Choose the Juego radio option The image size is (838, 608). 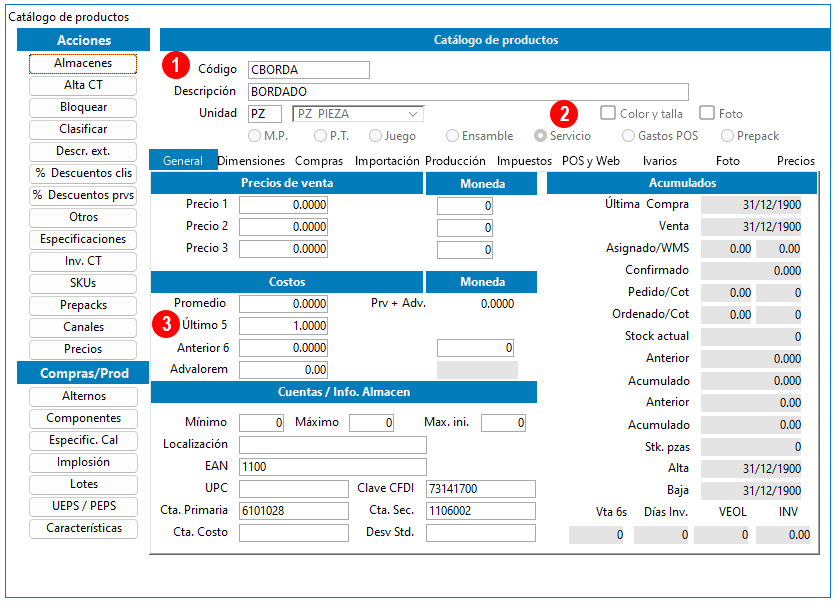click(x=375, y=136)
